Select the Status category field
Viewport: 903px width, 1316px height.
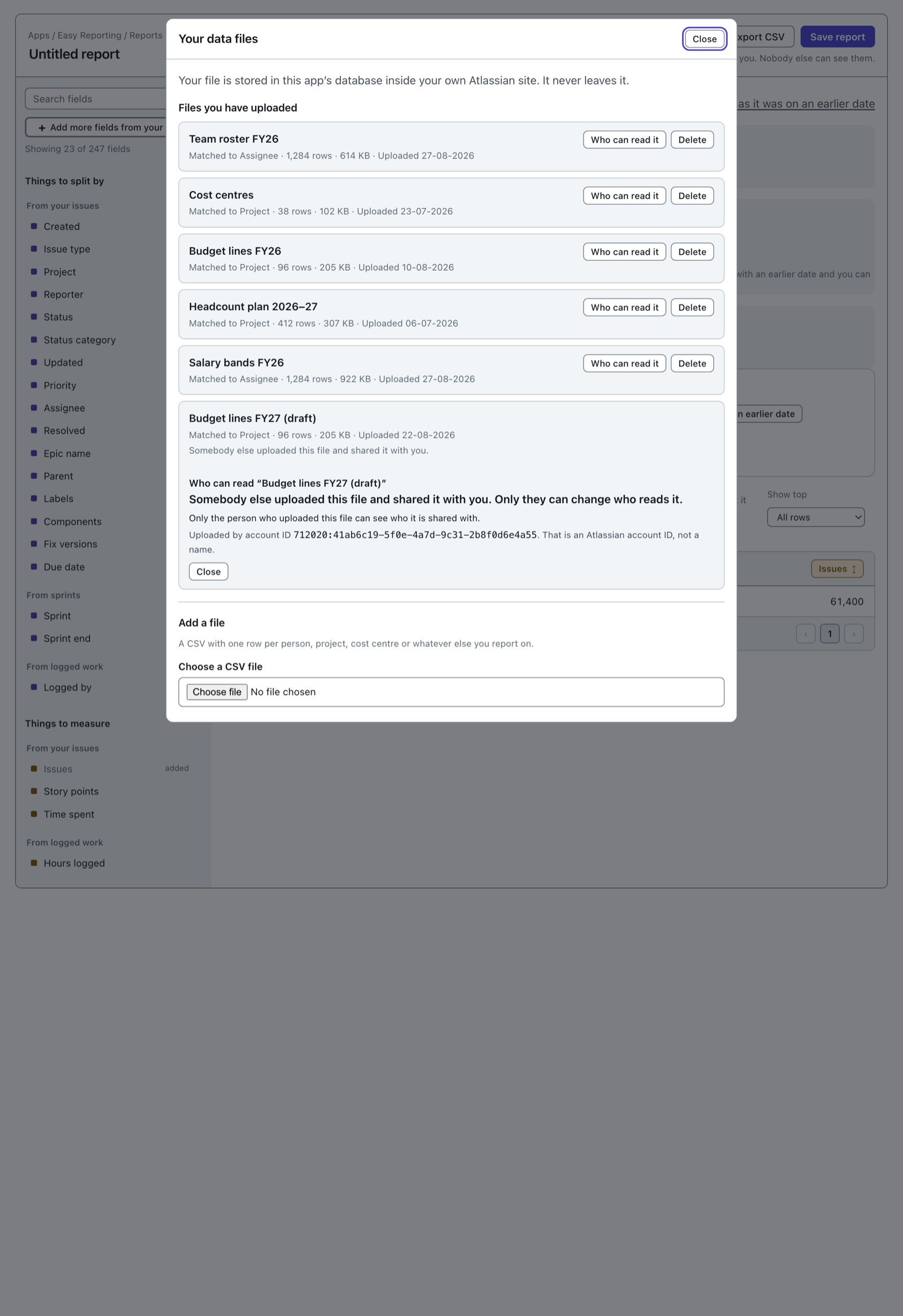click(80, 340)
